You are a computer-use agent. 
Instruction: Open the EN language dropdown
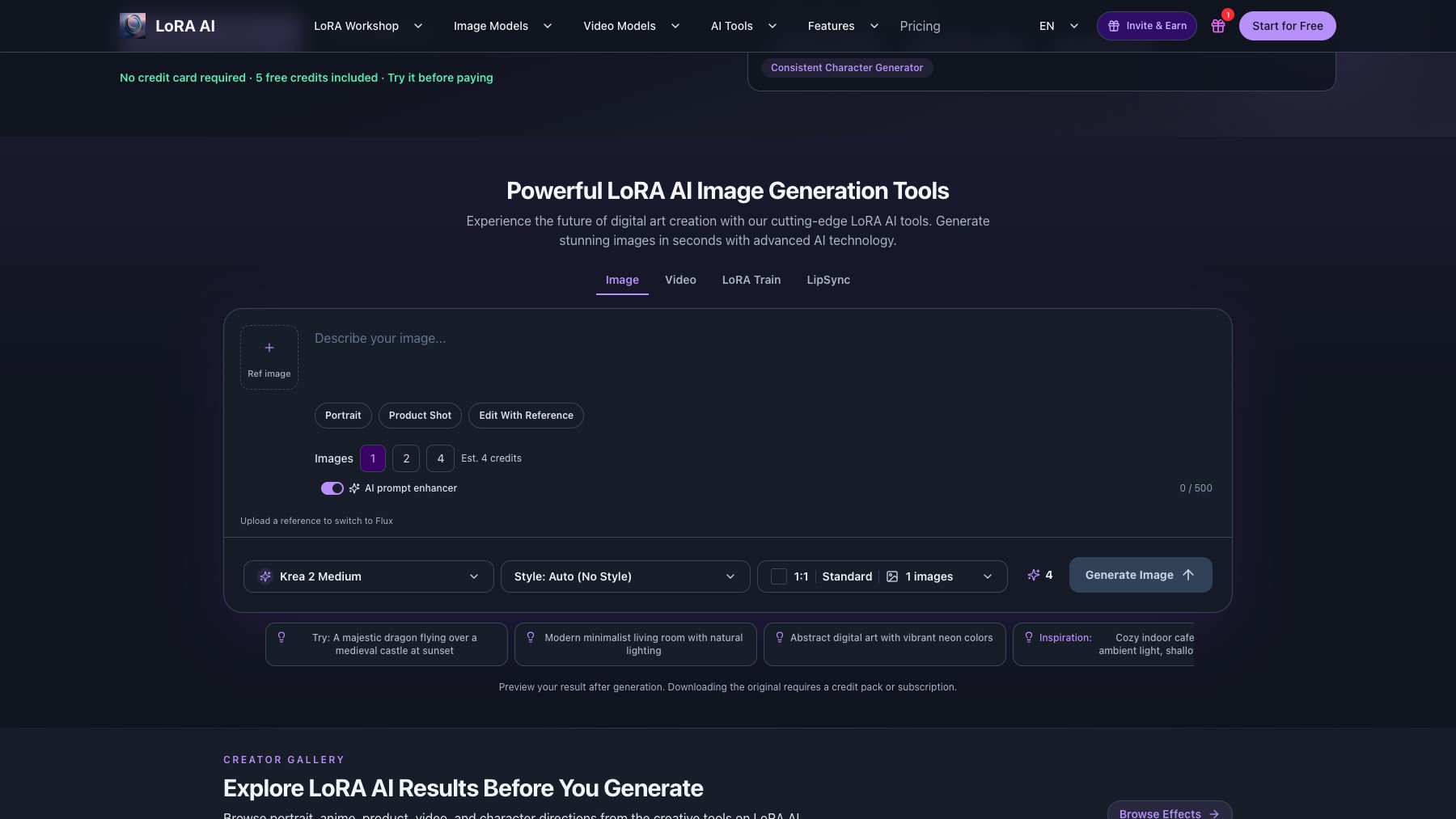[x=1059, y=26]
